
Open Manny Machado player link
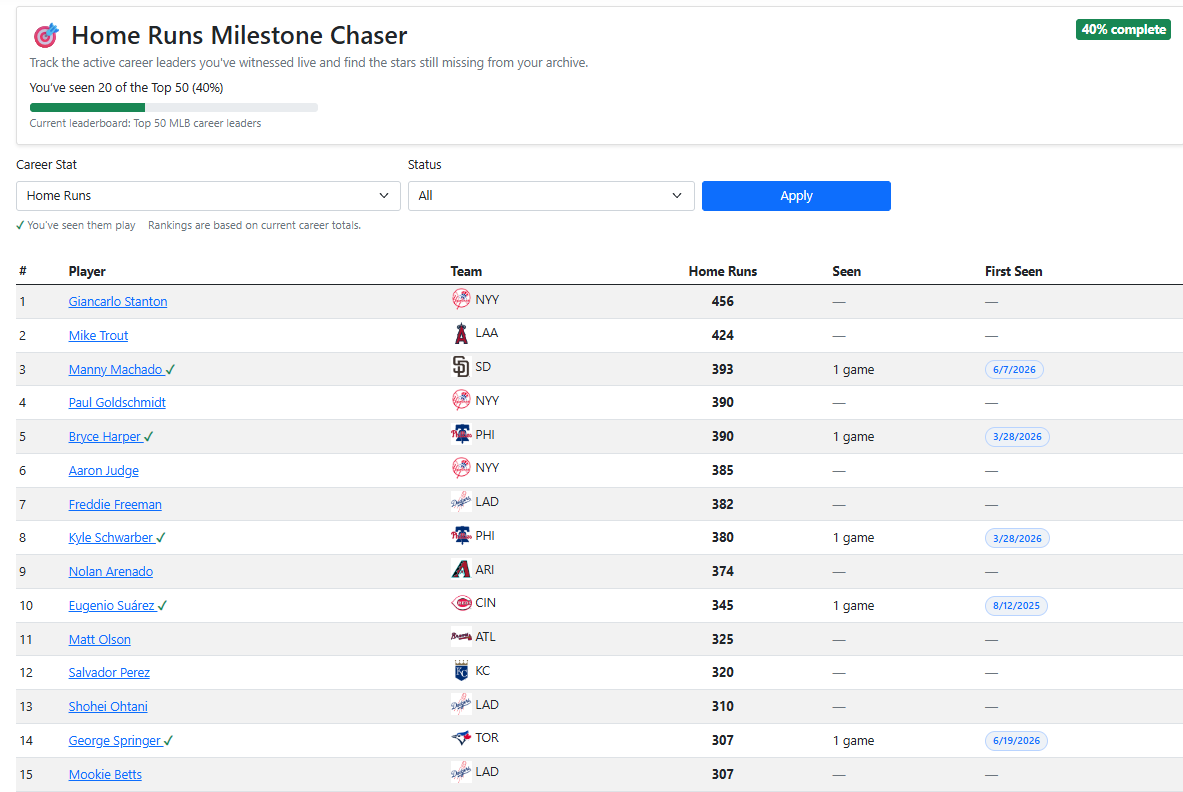(115, 370)
